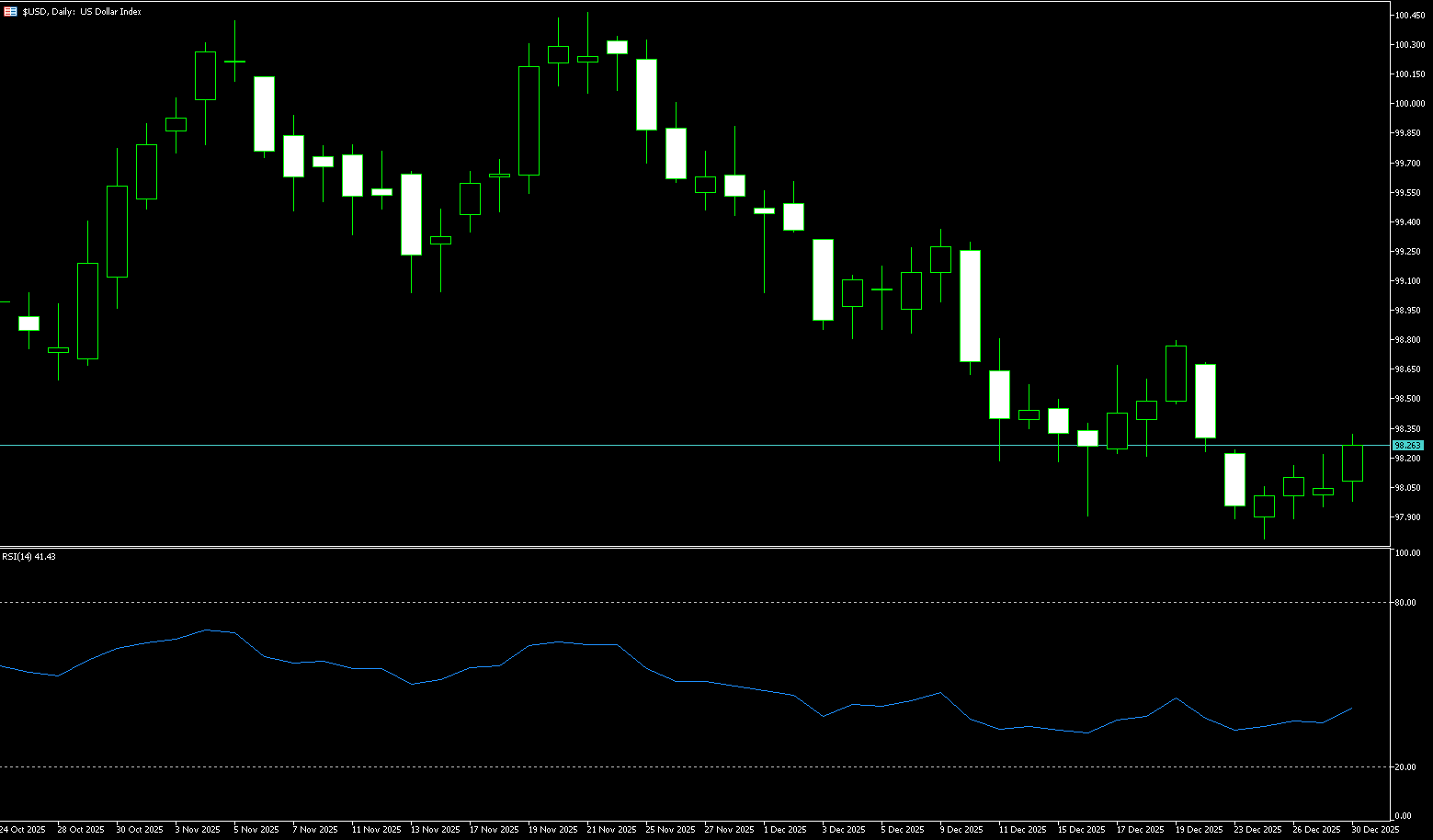Pick the 11 Dec 2025 time axis label

pos(1022,830)
